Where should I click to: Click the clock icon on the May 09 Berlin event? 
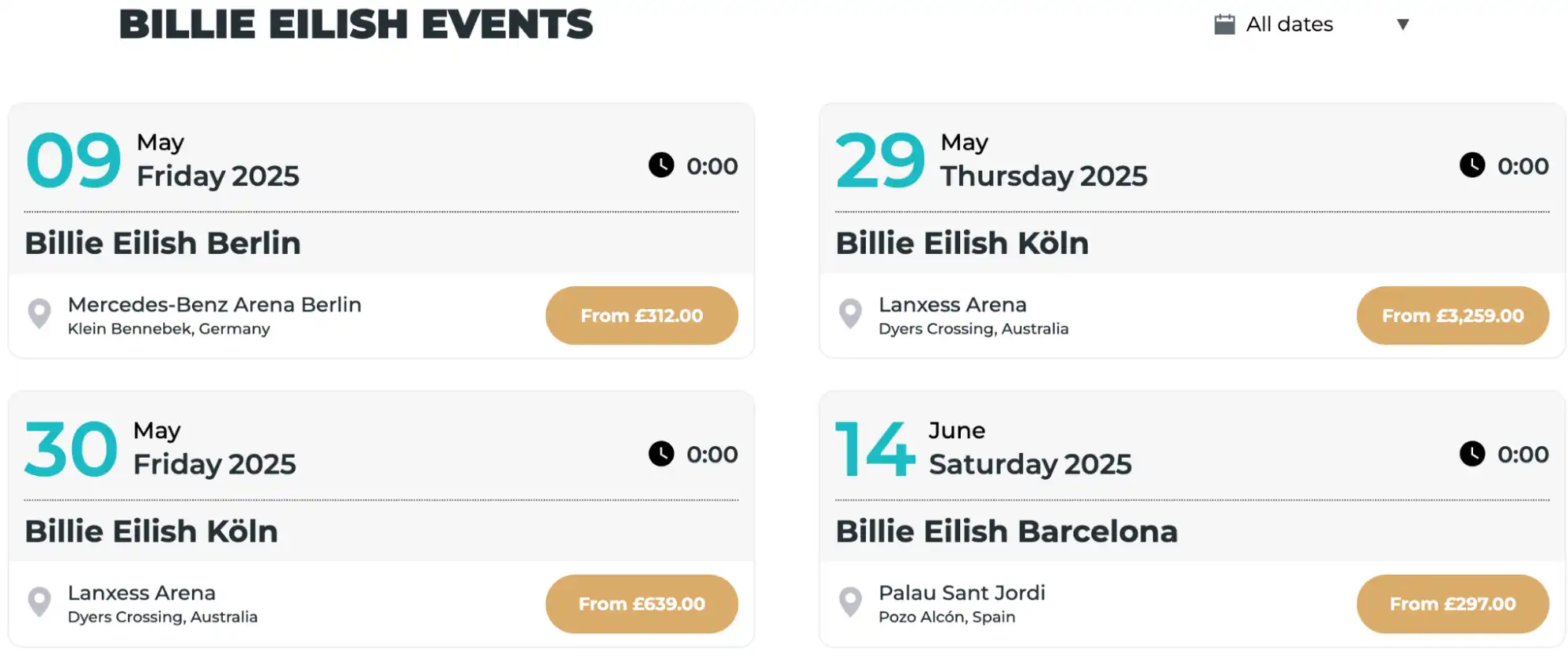pyautogui.click(x=660, y=165)
